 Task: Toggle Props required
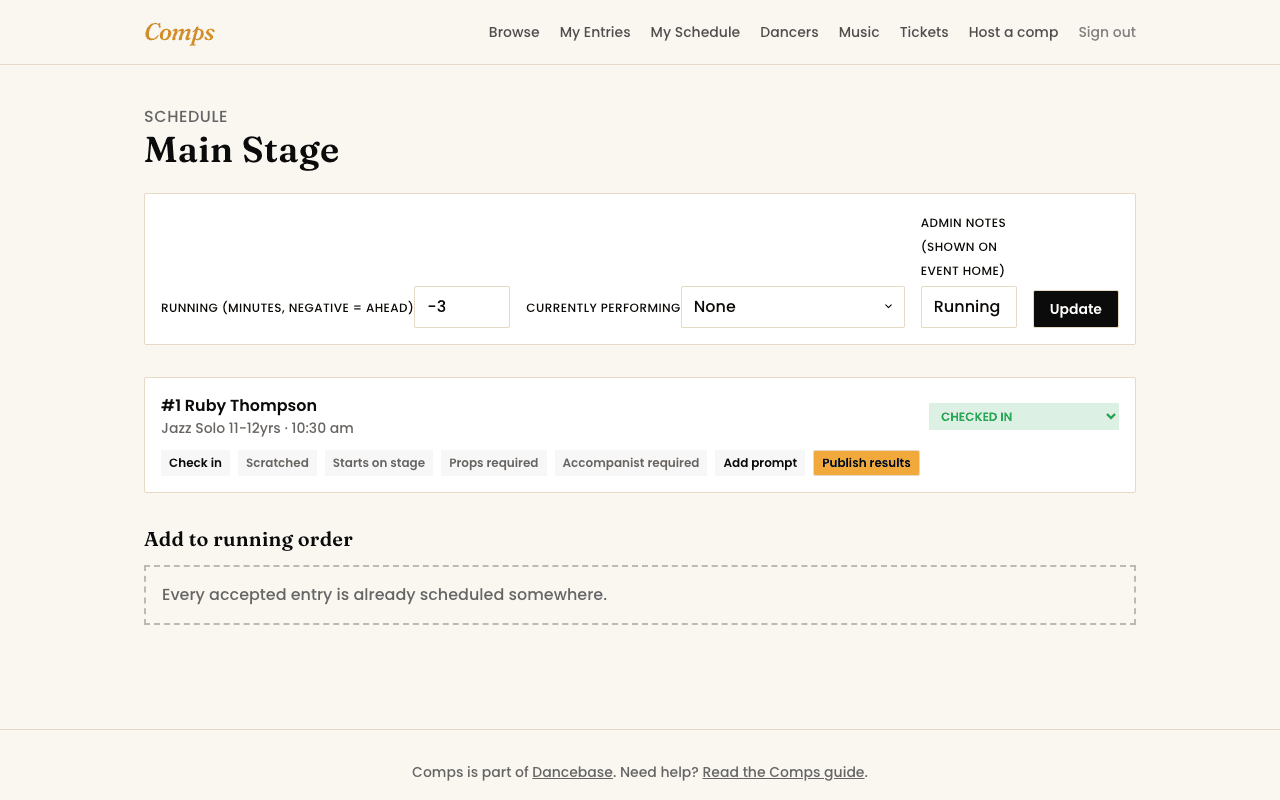pos(494,463)
